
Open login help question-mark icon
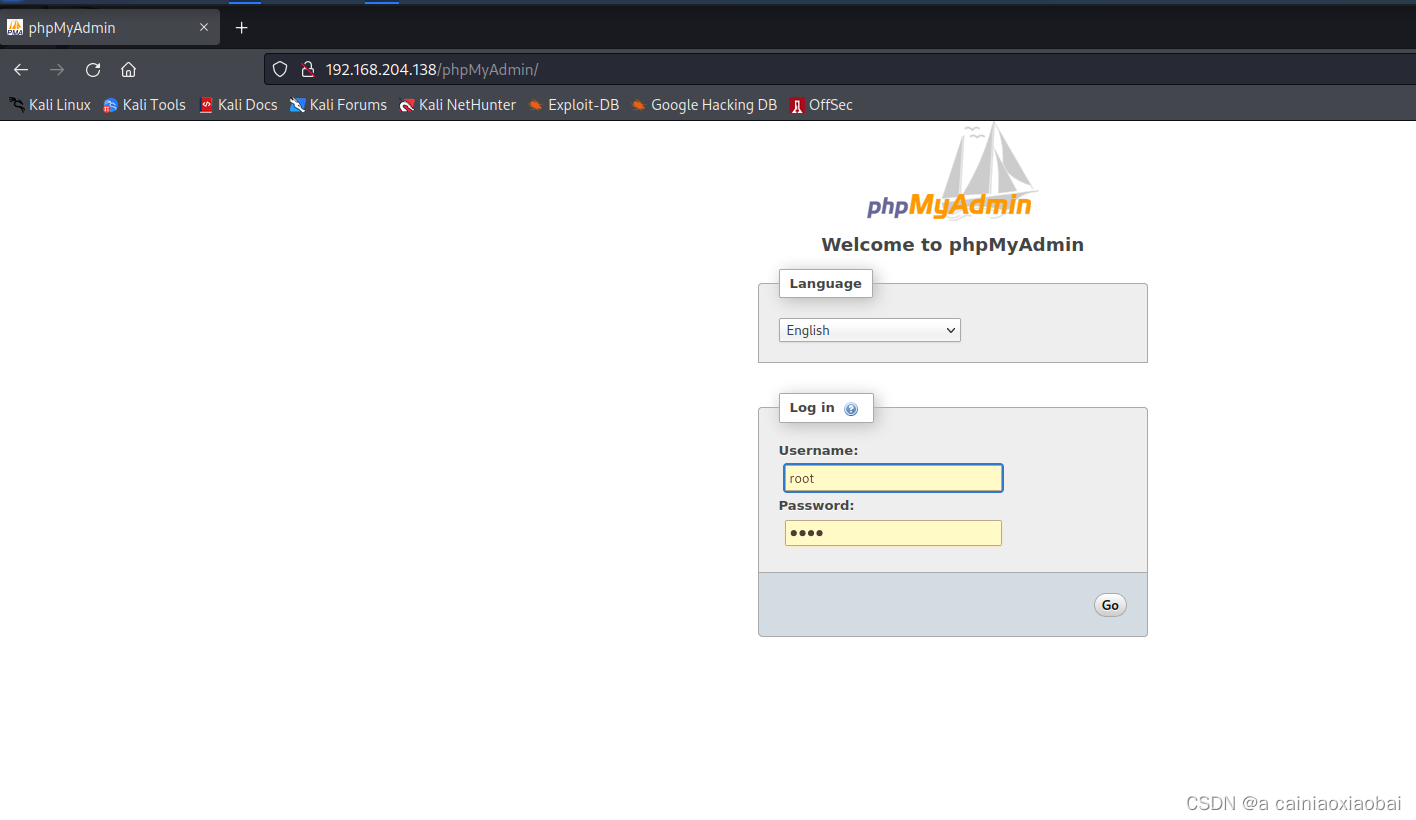[851, 409]
